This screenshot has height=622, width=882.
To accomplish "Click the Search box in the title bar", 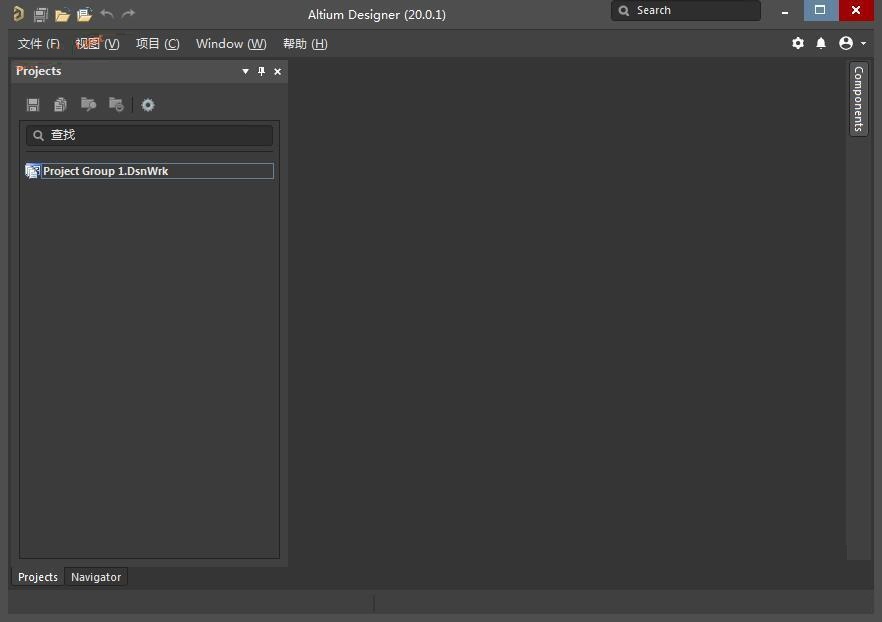I will pos(686,11).
